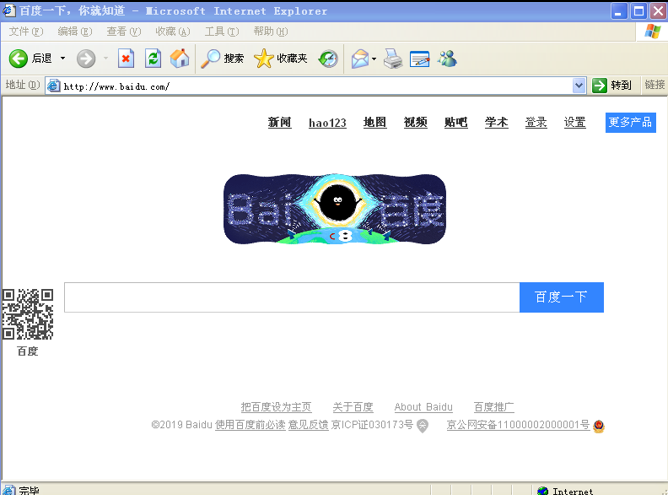Image resolution: width=668 pixels, height=495 pixels.
Task: Click the Baidu black hole doodle logo
Action: click(335, 209)
